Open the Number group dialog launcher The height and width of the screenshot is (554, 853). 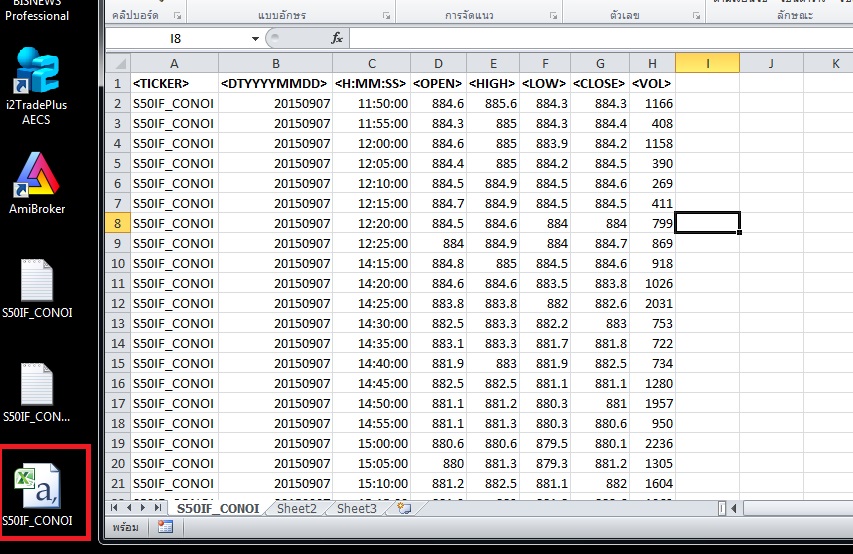point(696,16)
